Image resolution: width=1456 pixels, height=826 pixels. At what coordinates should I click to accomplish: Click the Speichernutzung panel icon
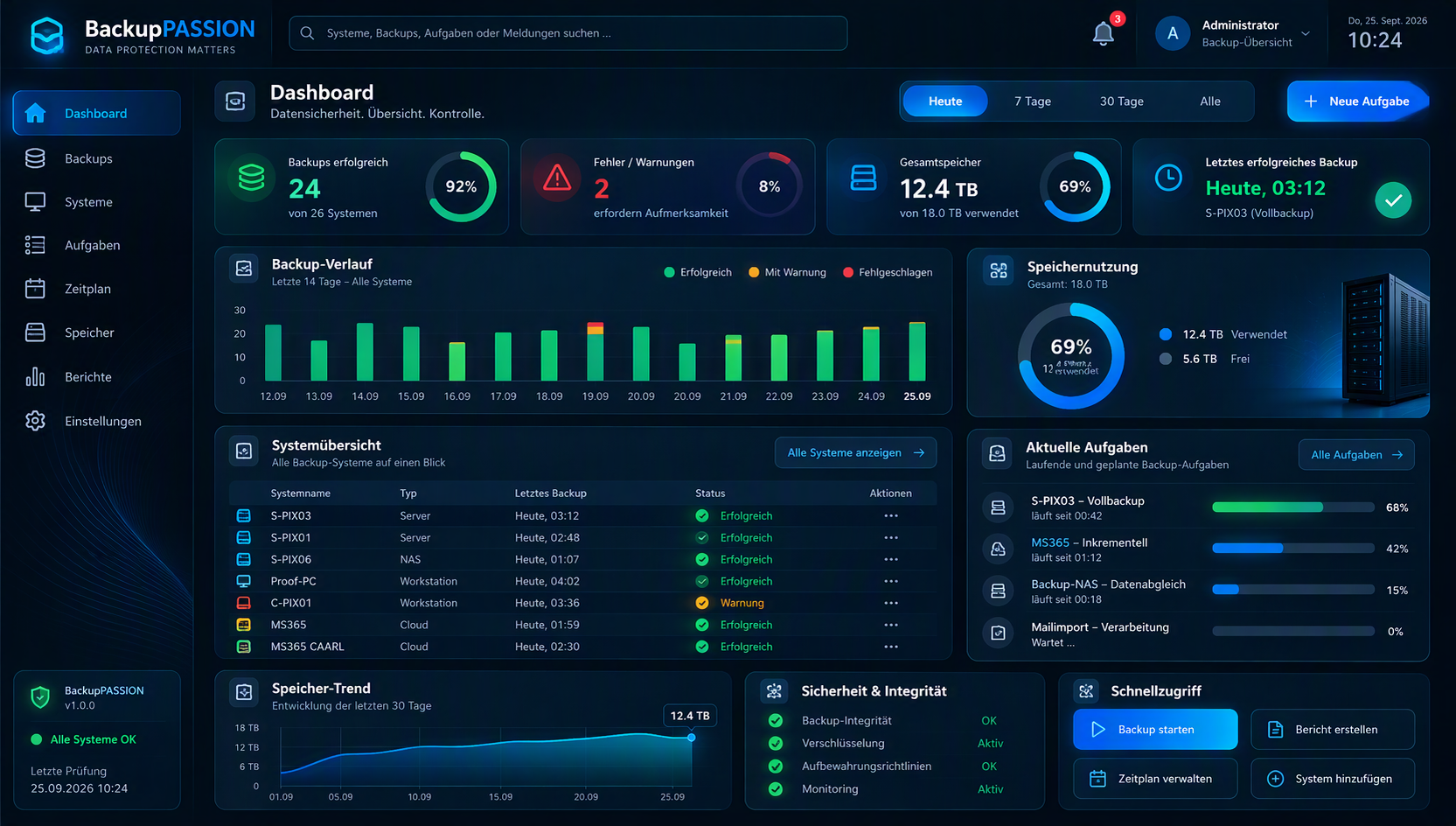[999, 270]
